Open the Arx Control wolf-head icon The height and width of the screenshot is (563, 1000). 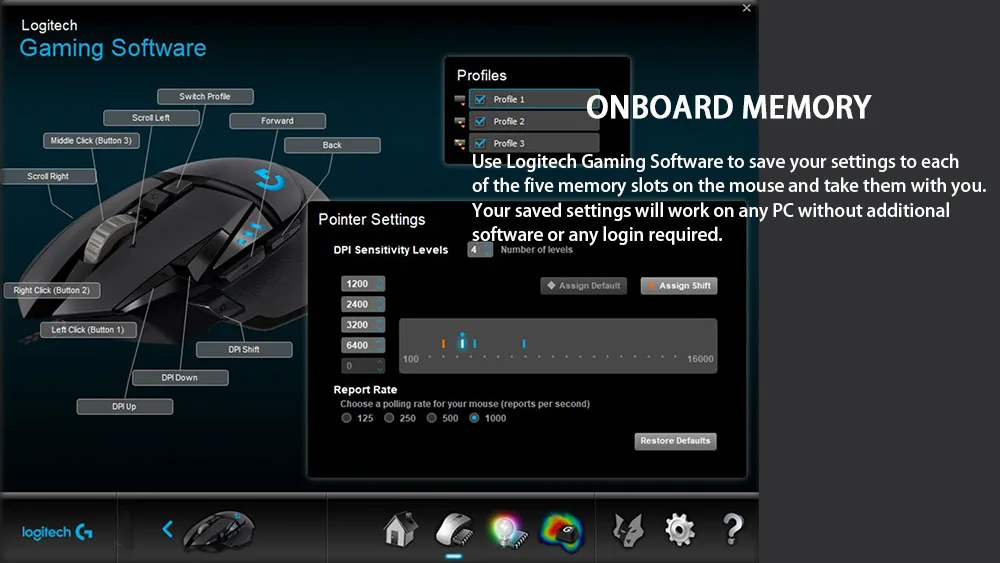click(x=628, y=530)
